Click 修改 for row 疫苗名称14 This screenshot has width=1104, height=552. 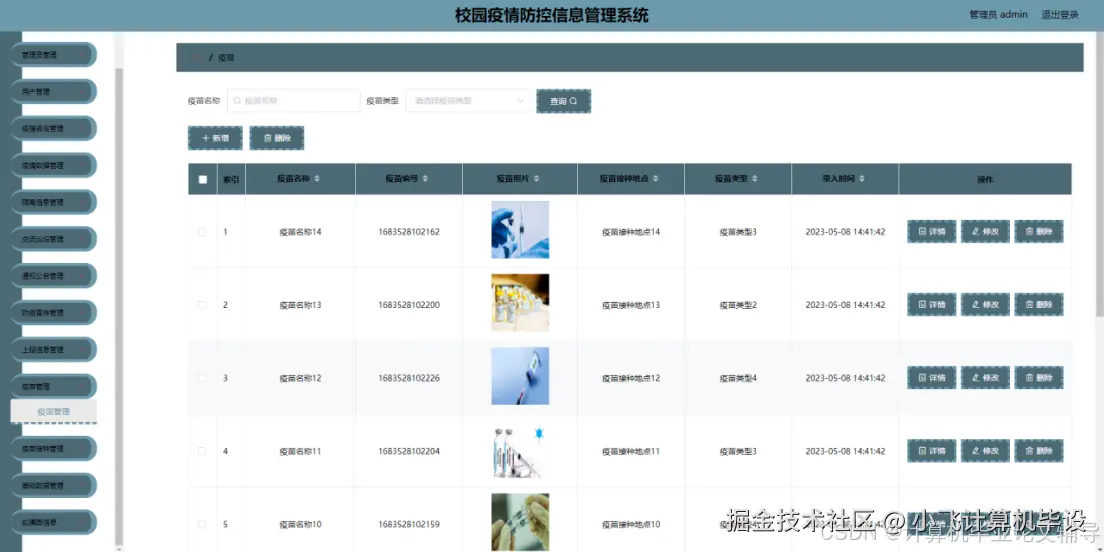(985, 232)
